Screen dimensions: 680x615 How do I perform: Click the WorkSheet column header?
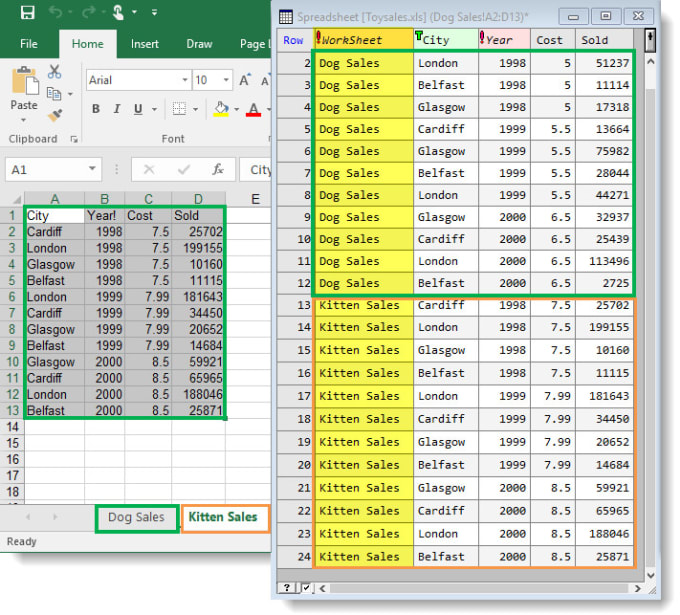pyautogui.click(x=363, y=40)
